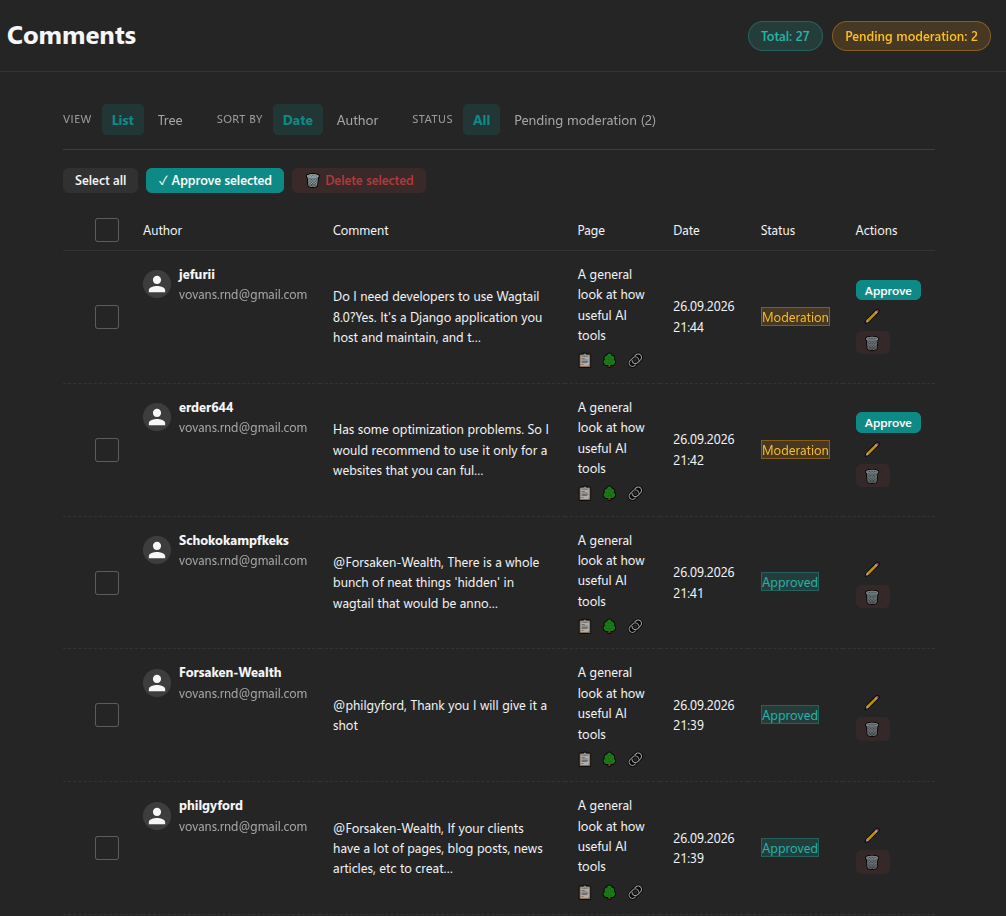Viewport: 1006px width, 916px height.
Task: Click the Pending moderation: 2 badge
Action: [911, 36]
